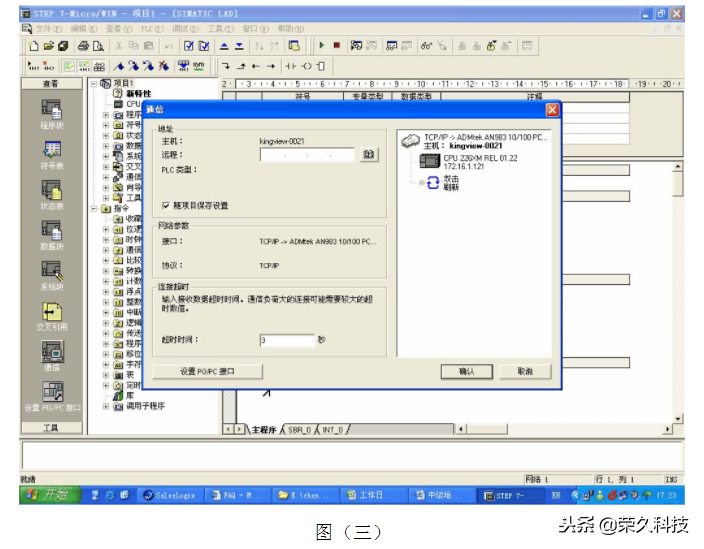Switch to the SBR_0 tab
The height and width of the screenshot is (549, 704).
[x=299, y=429]
